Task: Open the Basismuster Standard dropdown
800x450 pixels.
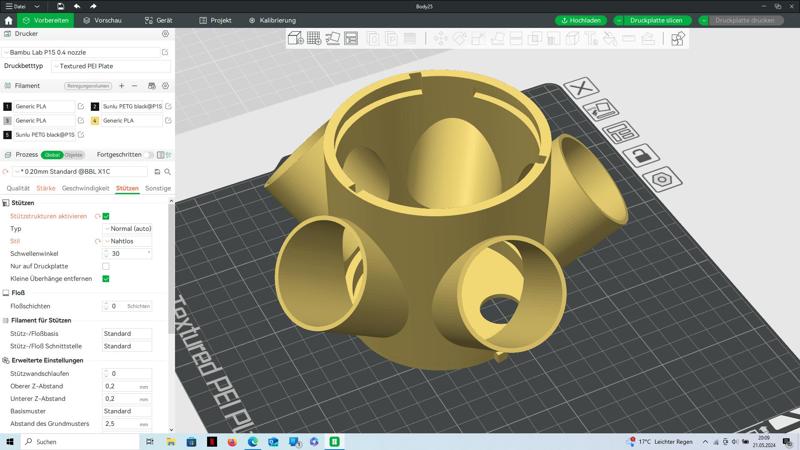Action: pos(127,411)
